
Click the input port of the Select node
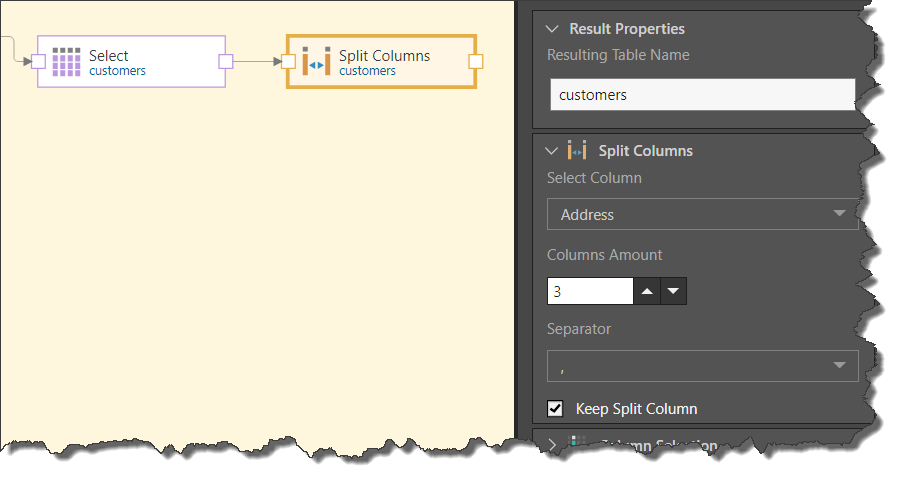pos(38,62)
